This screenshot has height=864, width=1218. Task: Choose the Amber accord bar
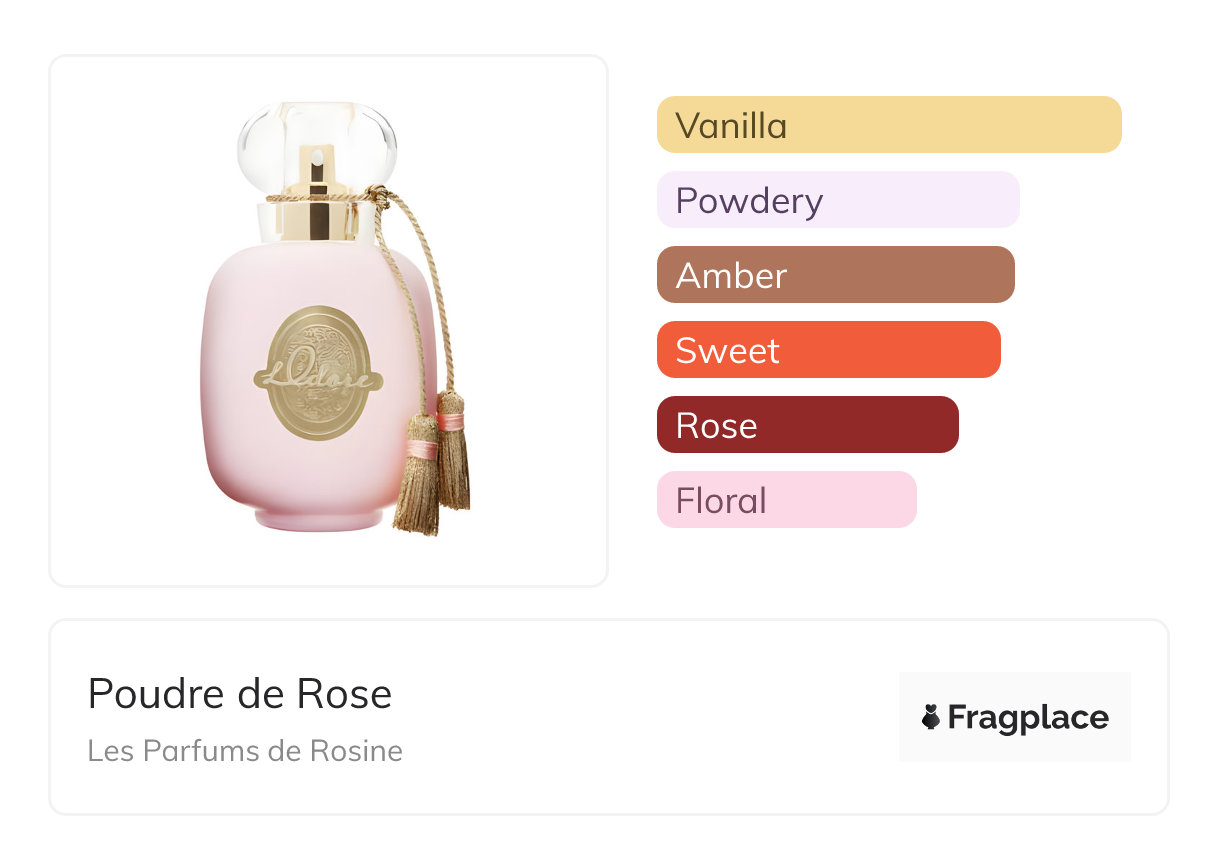pyautogui.click(x=835, y=275)
